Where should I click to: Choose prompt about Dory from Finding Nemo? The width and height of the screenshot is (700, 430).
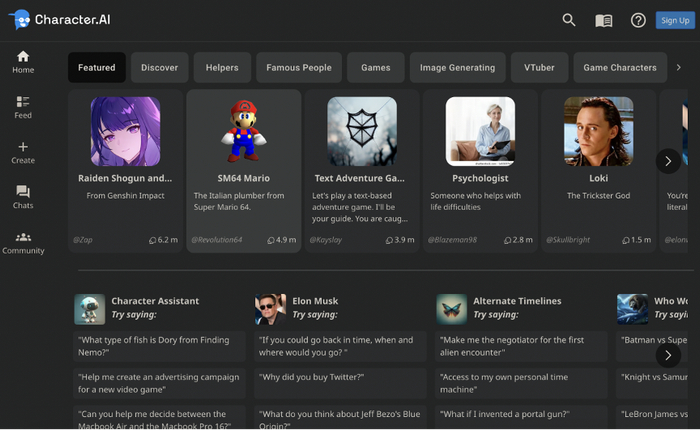pyautogui.click(x=159, y=346)
